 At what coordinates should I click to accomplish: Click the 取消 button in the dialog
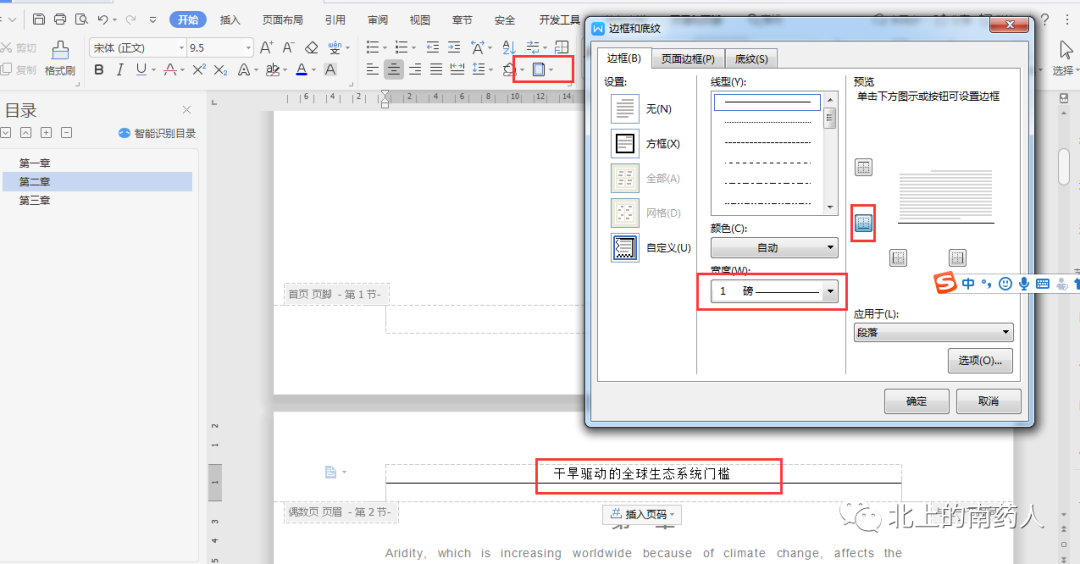click(x=988, y=401)
